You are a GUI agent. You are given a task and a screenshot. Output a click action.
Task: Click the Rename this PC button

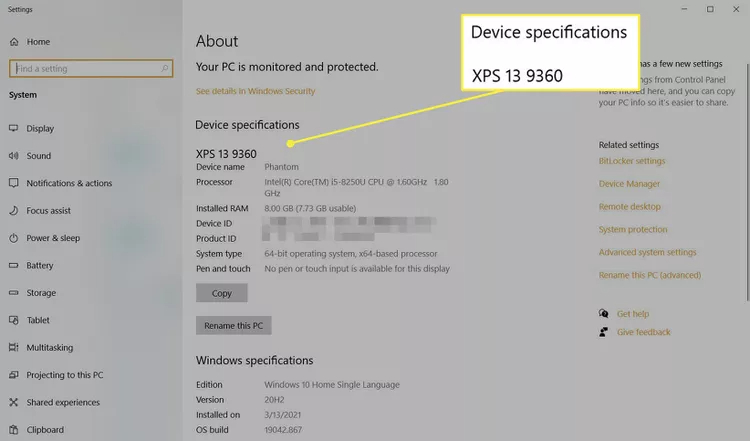click(234, 326)
